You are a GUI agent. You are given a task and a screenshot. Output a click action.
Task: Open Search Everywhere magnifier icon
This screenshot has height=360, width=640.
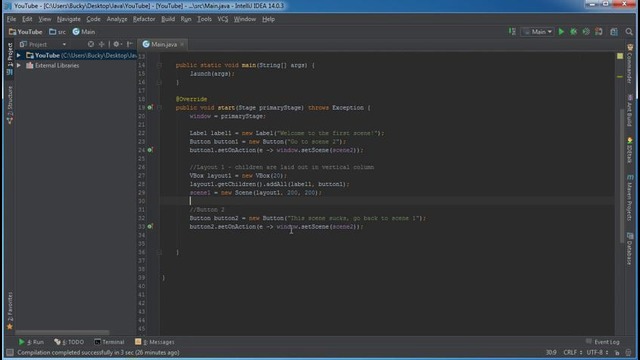[x=629, y=32]
